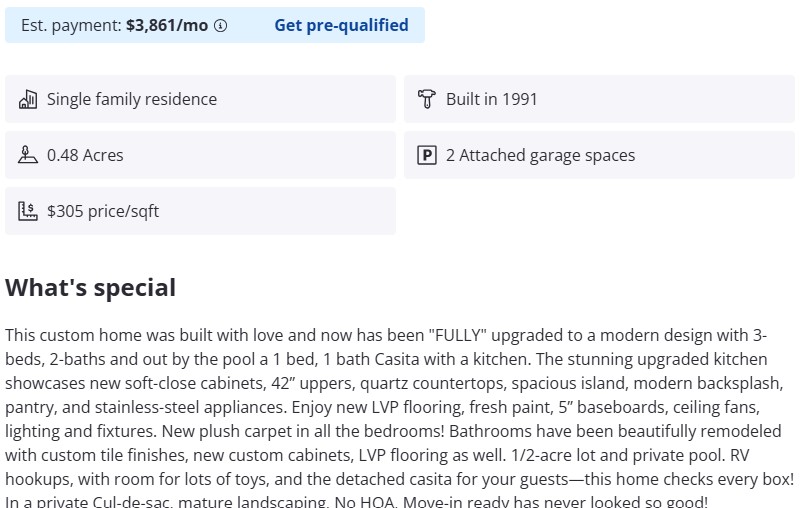Click the price per sqft ruler icon
The image size is (807, 508).
tap(28, 211)
